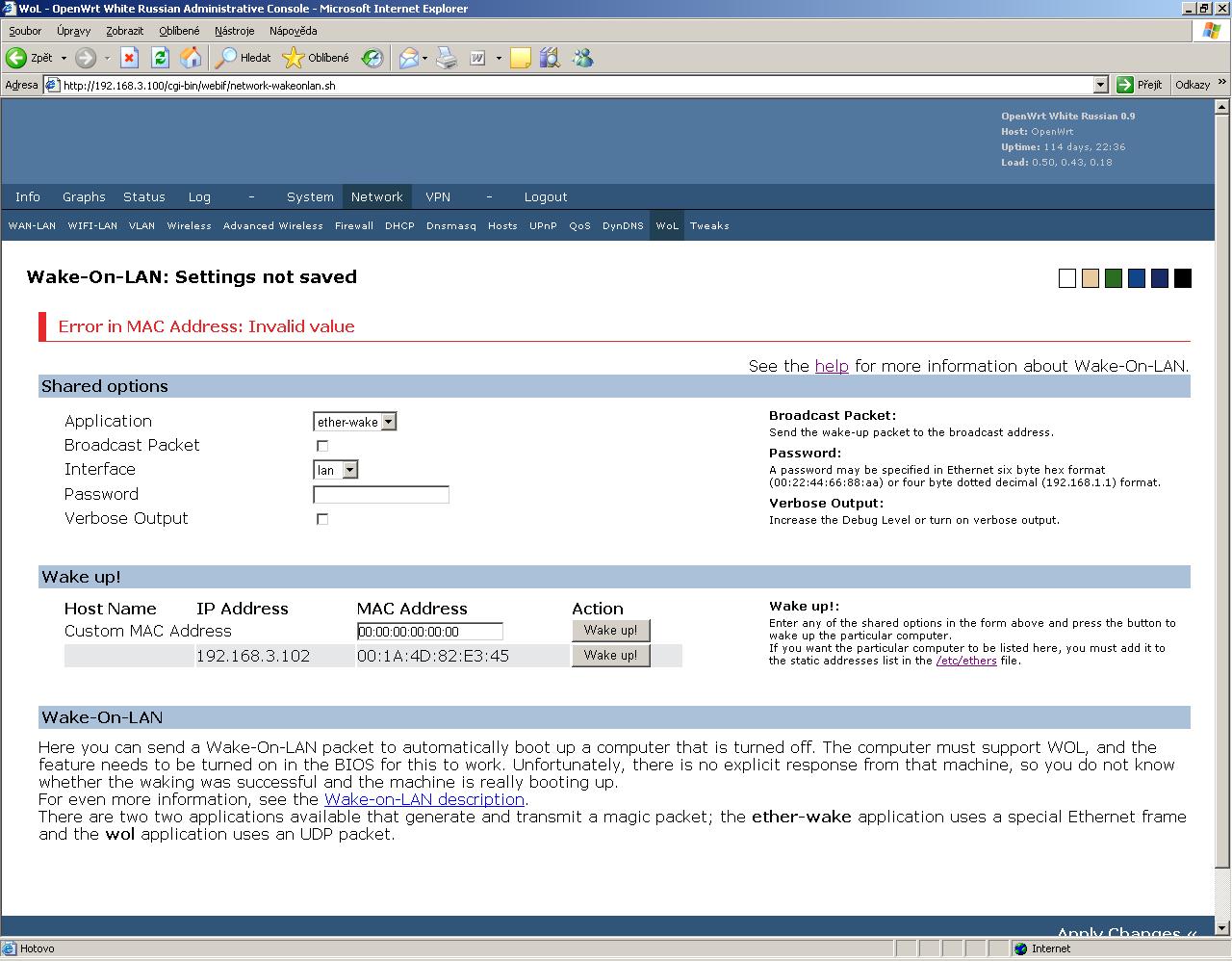Go to the Info tab
This screenshot has width=1232, height=961.
click(x=28, y=196)
